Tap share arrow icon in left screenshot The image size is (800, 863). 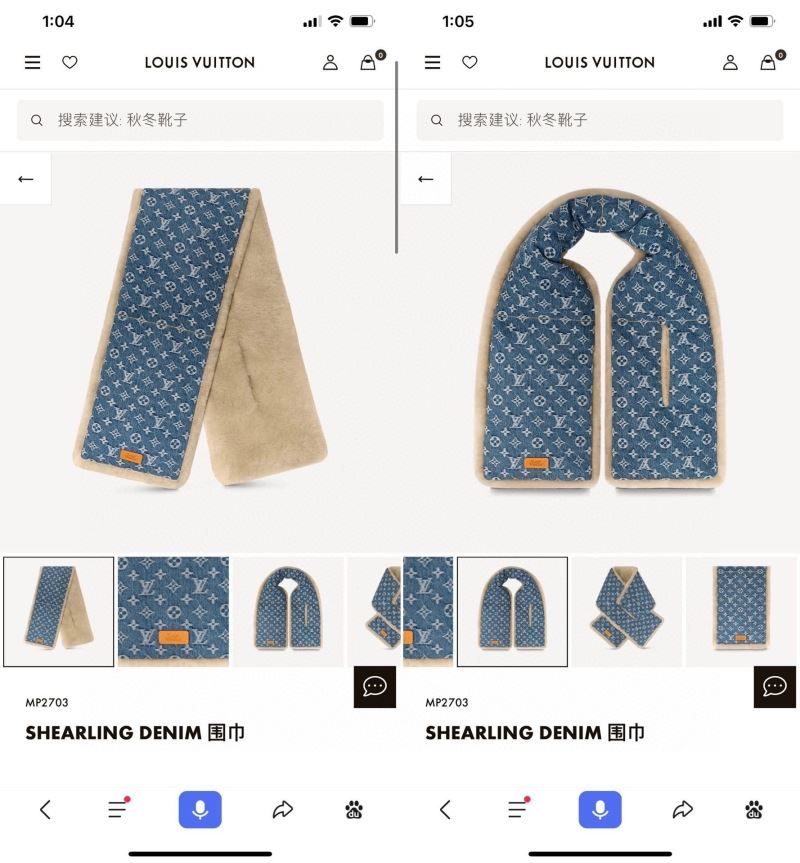tap(283, 810)
